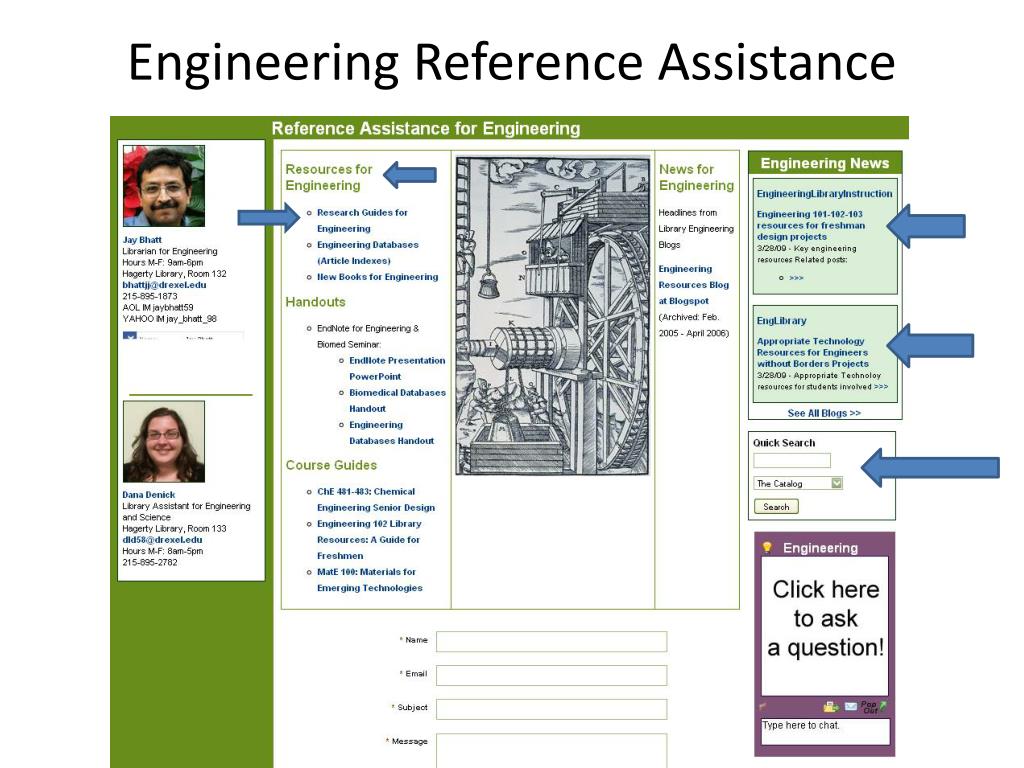This screenshot has height=768, width=1024.
Task: Click the 'Hagerty Library, Room 133' text
Action: tap(174, 528)
